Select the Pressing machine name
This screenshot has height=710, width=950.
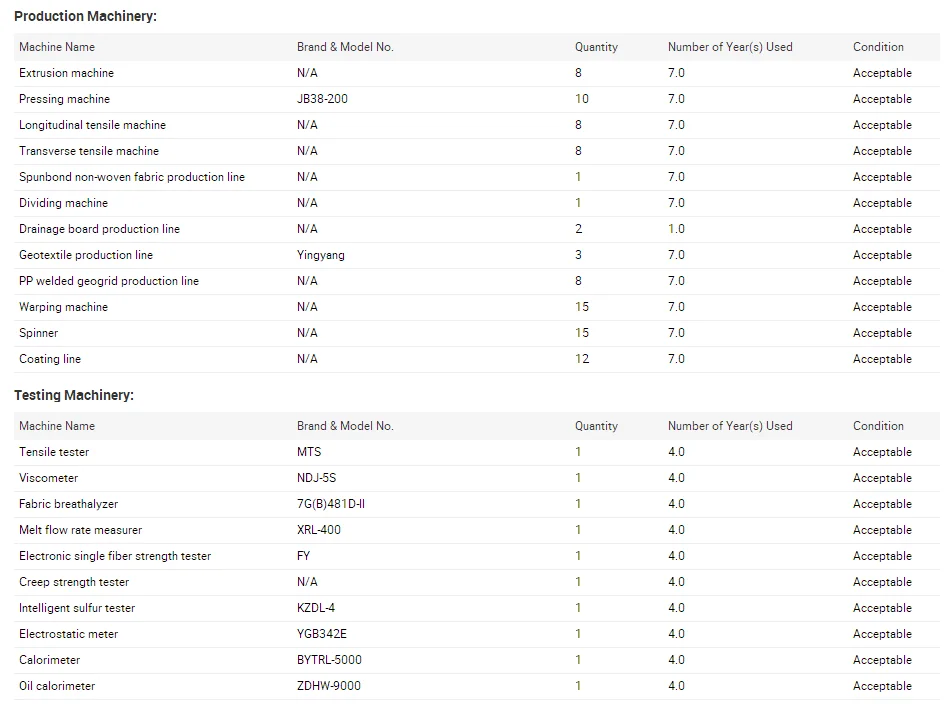[64, 99]
